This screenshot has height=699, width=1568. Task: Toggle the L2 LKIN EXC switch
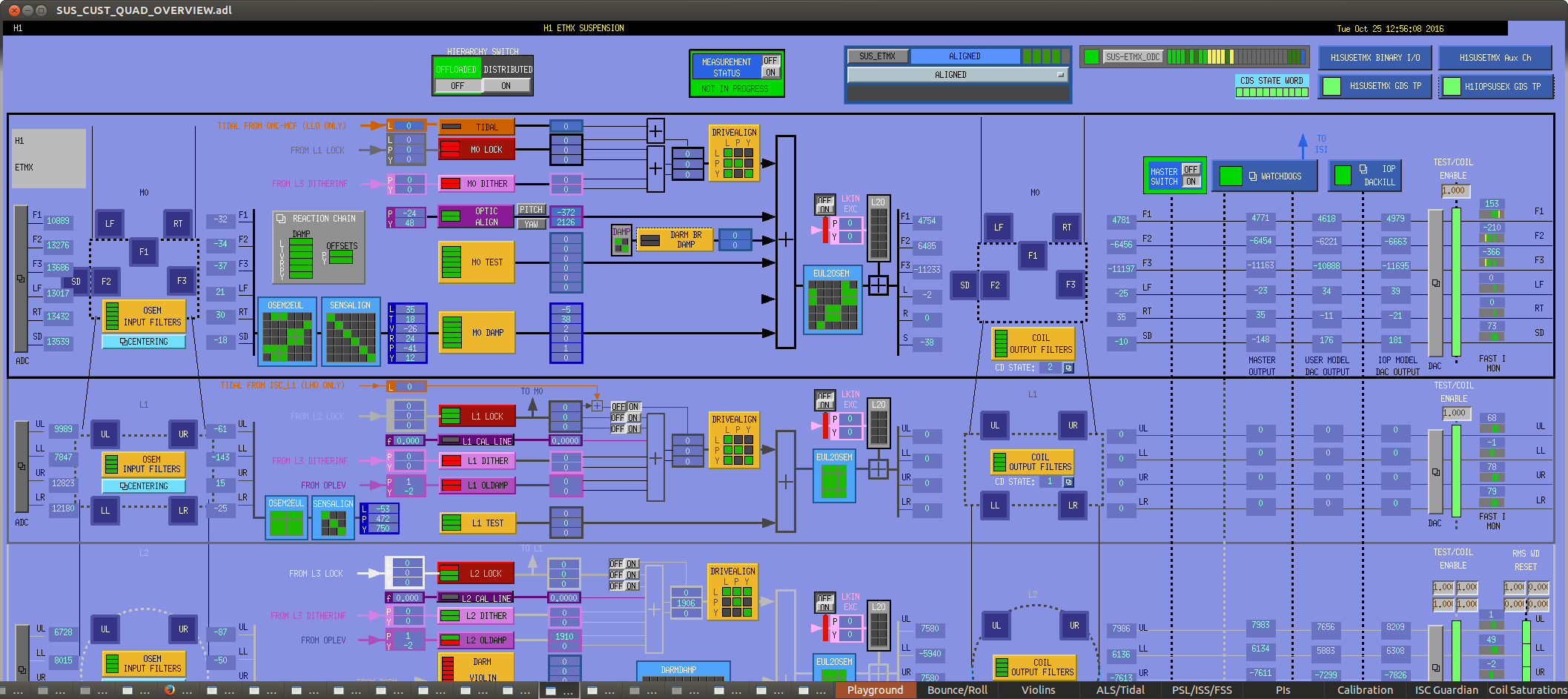[x=824, y=602]
